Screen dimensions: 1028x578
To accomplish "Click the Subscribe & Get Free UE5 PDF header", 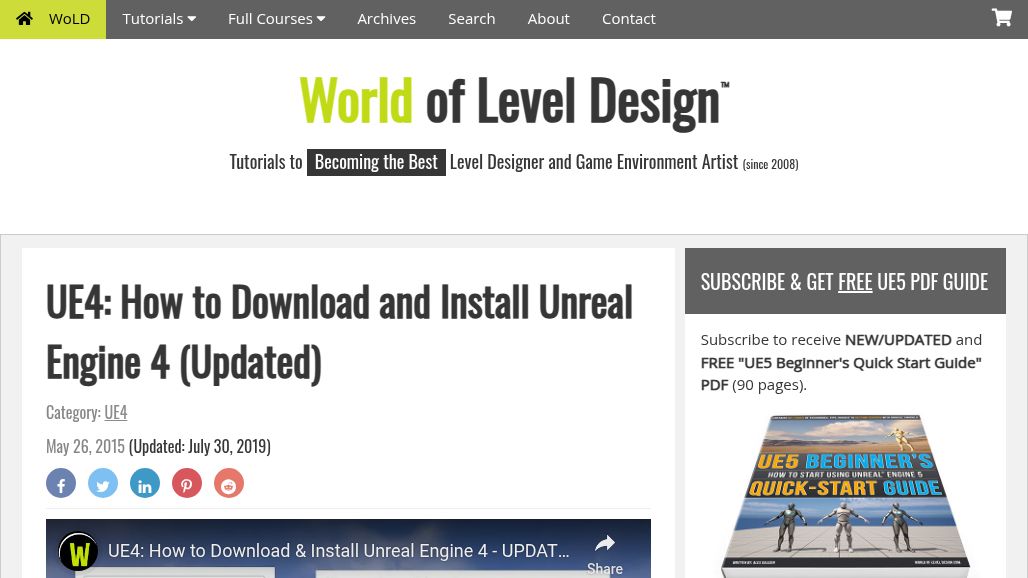I will (844, 282).
